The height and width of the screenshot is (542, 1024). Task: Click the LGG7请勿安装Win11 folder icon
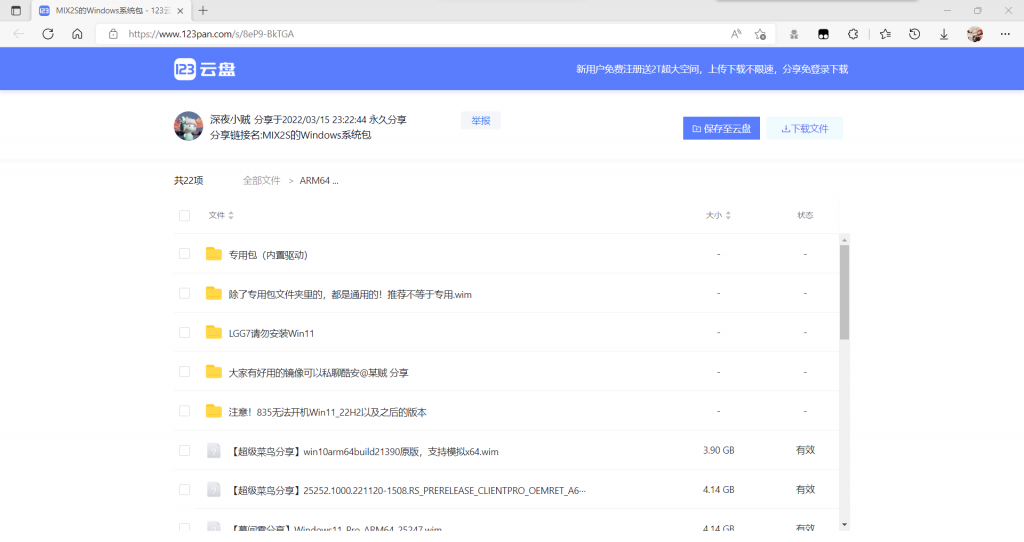[x=213, y=332]
